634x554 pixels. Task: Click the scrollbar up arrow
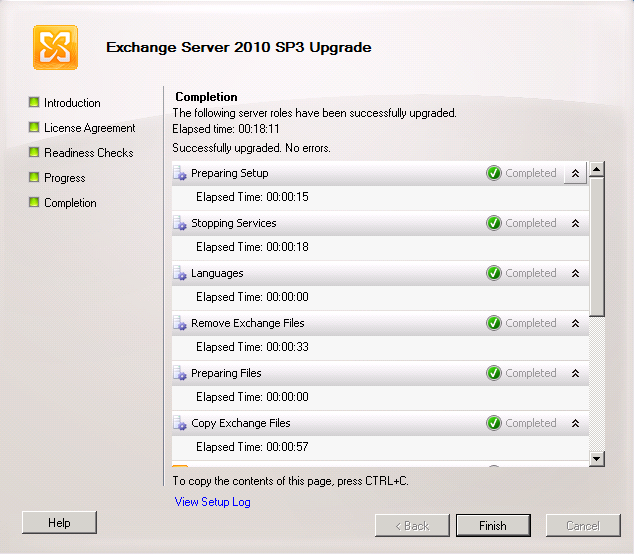point(597,169)
